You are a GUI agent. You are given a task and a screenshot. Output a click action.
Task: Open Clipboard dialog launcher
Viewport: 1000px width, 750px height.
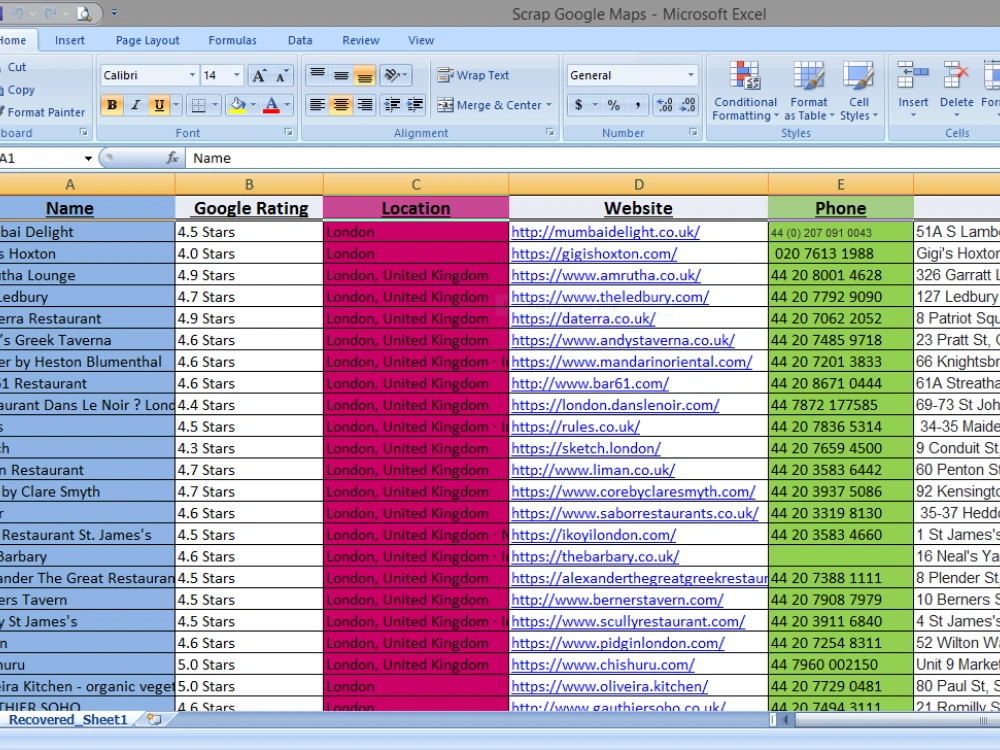(x=84, y=133)
